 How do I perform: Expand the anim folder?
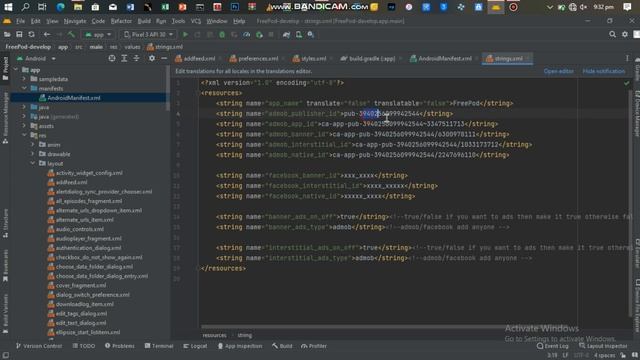tap(33, 144)
